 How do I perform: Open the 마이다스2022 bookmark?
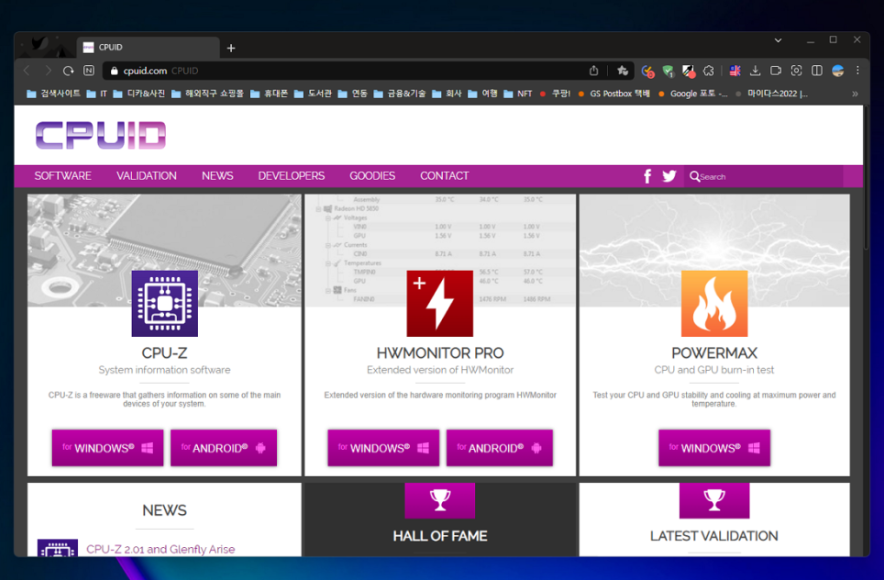click(772, 94)
